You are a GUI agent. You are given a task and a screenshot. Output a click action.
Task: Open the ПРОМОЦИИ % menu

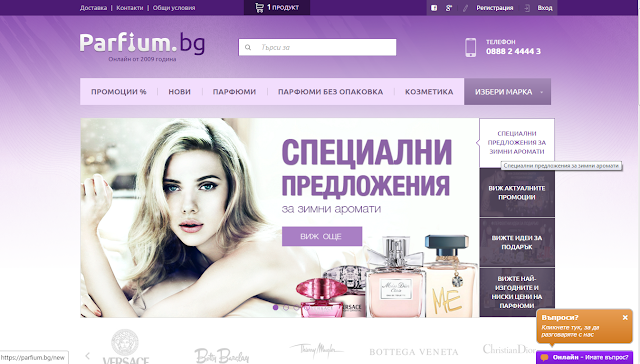[118, 92]
